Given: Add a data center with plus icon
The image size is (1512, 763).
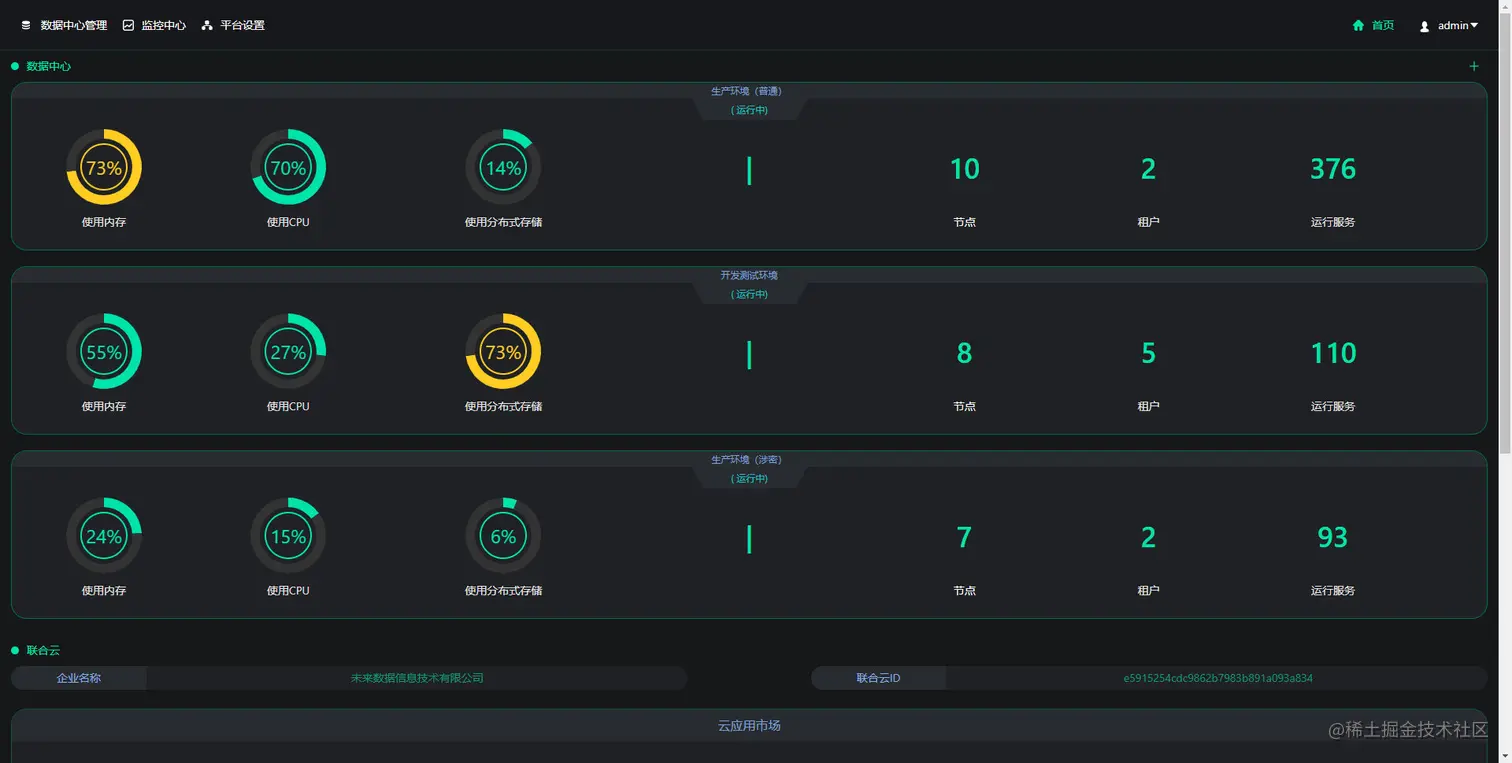Looking at the screenshot, I should pos(1474,66).
